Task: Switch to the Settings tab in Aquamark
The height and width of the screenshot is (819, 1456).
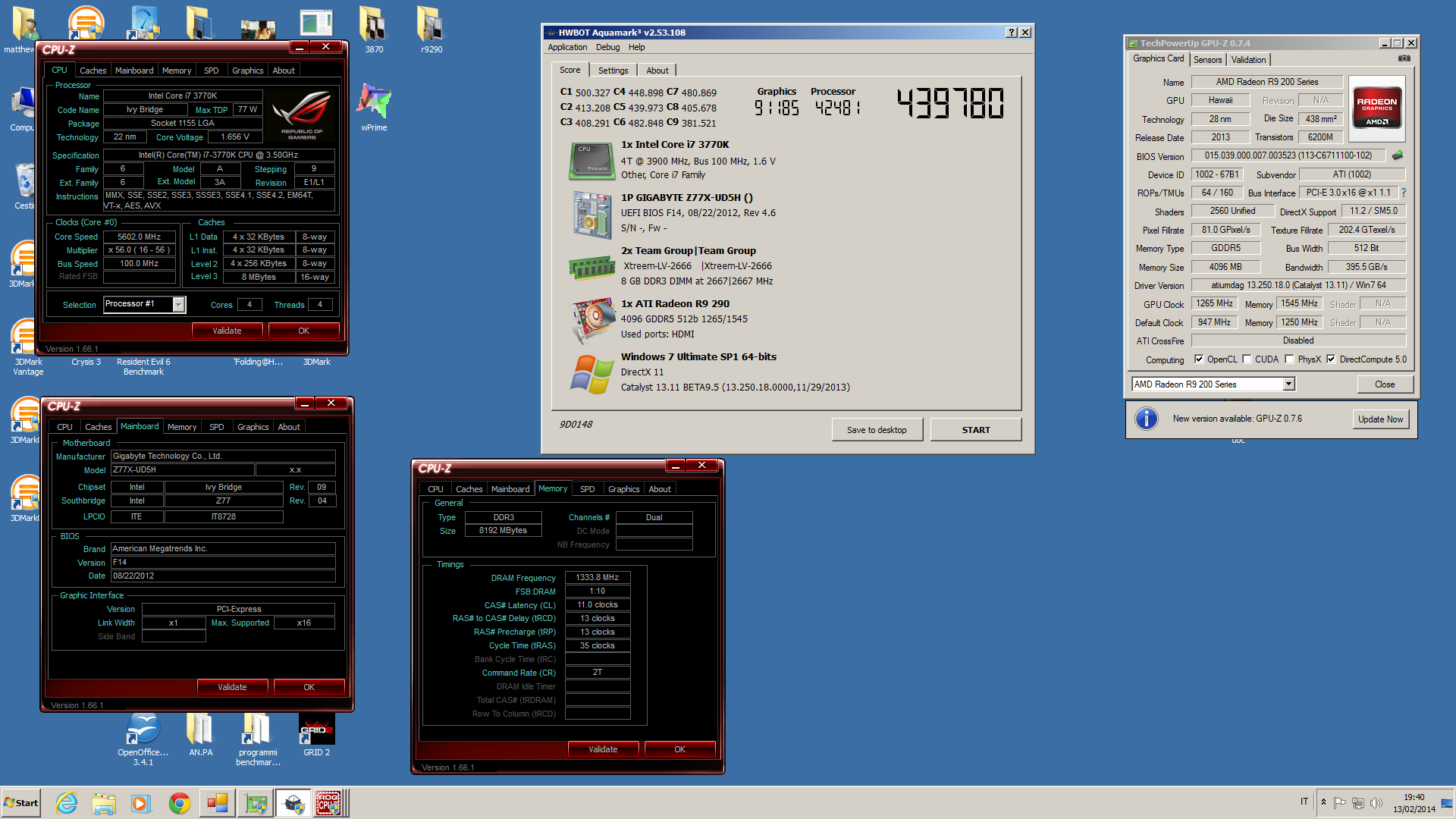Action: tap(613, 71)
